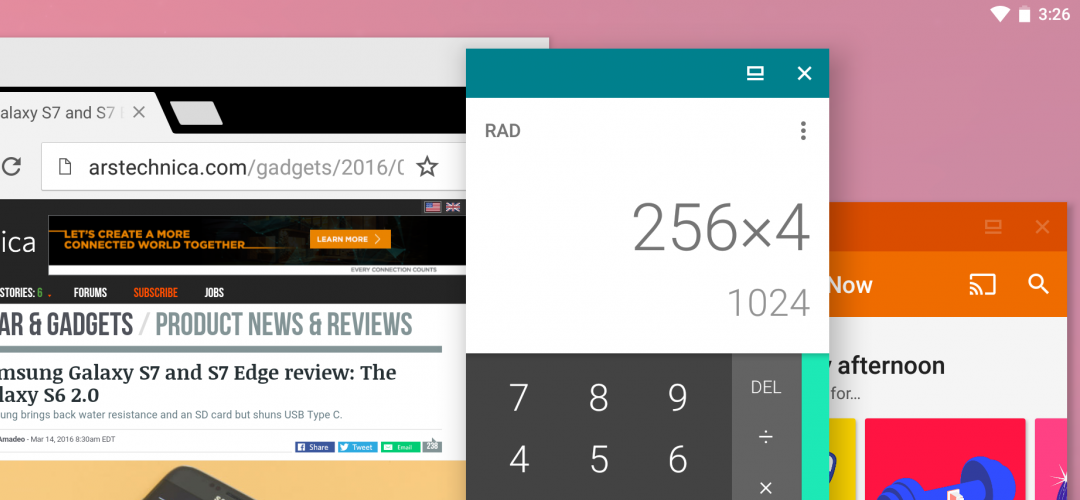The width and height of the screenshot is (1080, 500).
Task: Open the yellow album card thumbnail
Action: (843, 459)
